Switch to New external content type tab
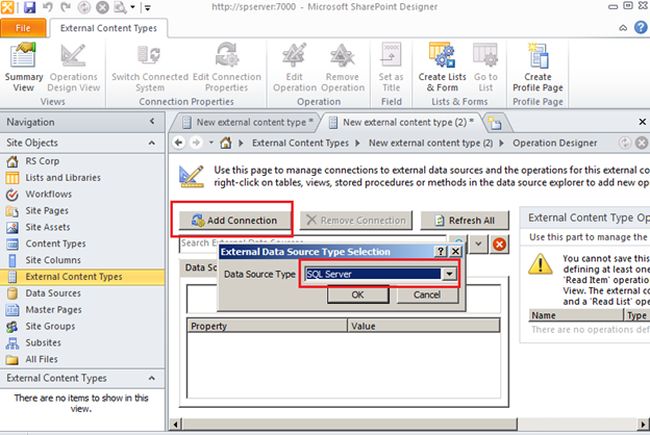The image size is (650, 435). (x=248, y=122)
